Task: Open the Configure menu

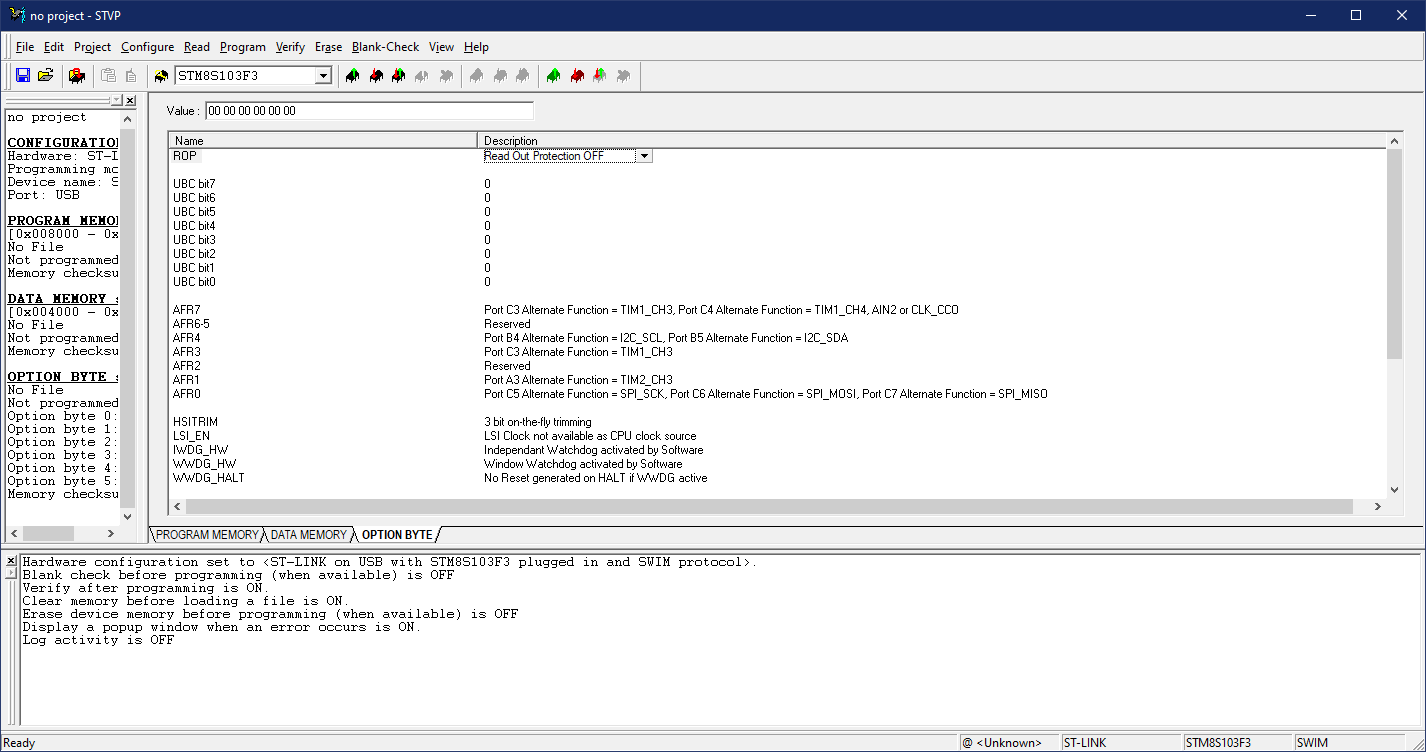Action: [x=148, y=47]
